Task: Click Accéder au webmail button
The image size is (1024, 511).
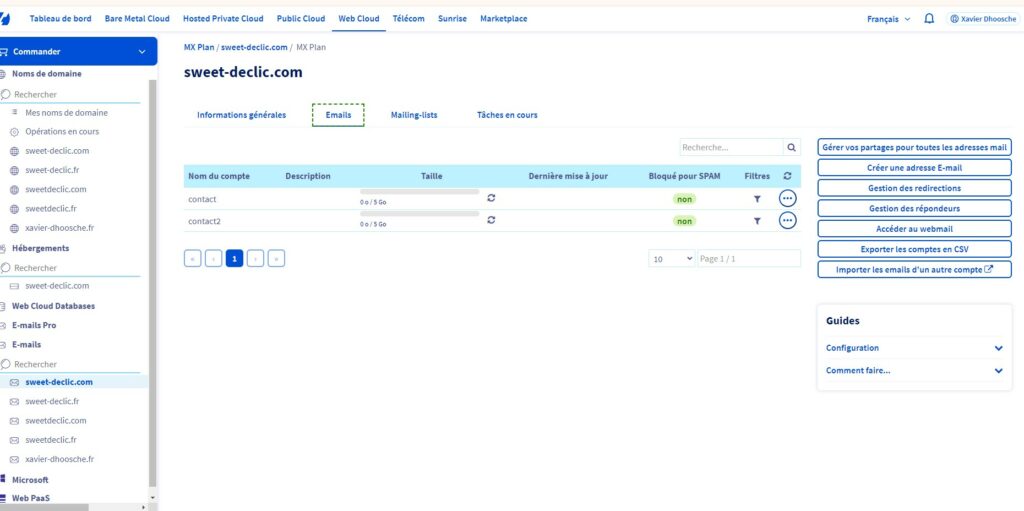Action: 914,228
